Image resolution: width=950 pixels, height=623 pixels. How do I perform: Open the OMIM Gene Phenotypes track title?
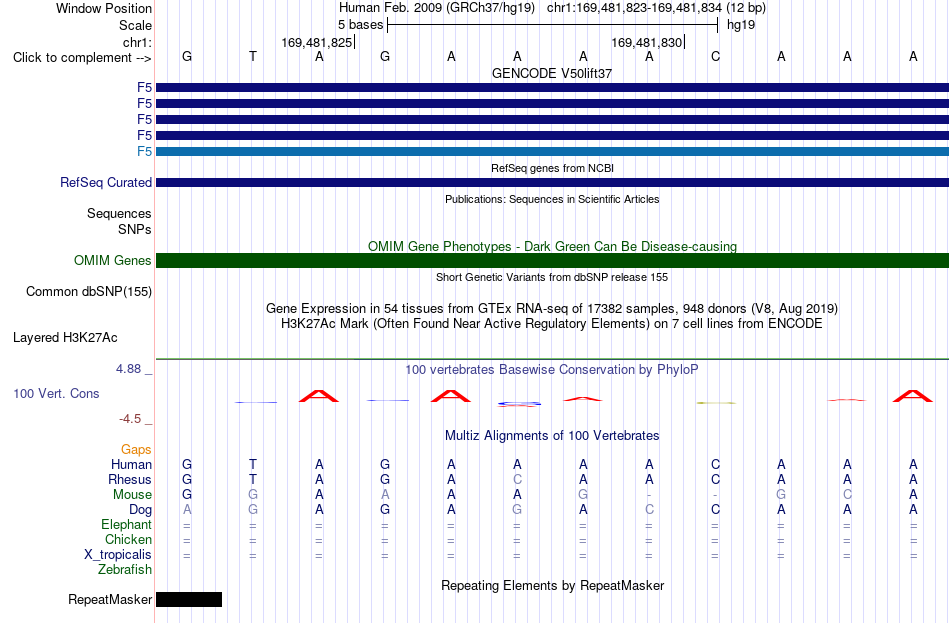[x=552, y=247]
